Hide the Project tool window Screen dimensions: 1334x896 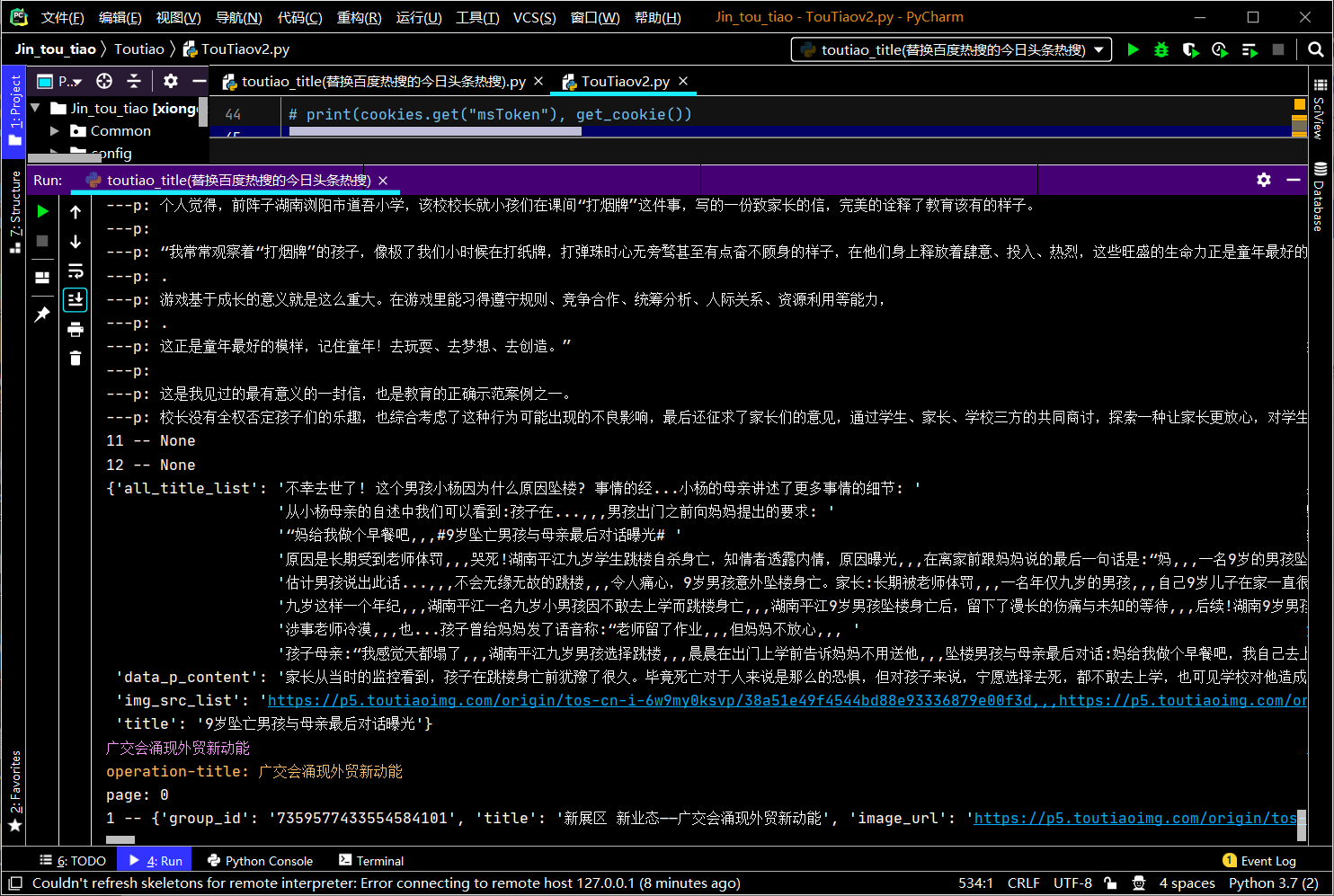coord(200,81)
